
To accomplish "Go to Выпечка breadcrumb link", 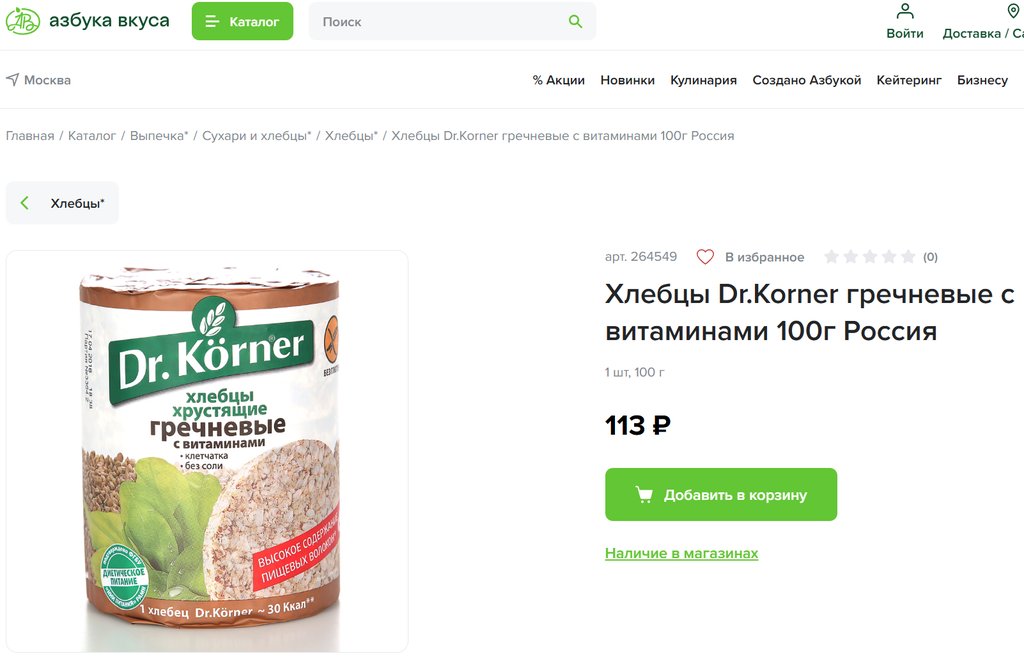I will pyautogui.click(x=158, y=135).
